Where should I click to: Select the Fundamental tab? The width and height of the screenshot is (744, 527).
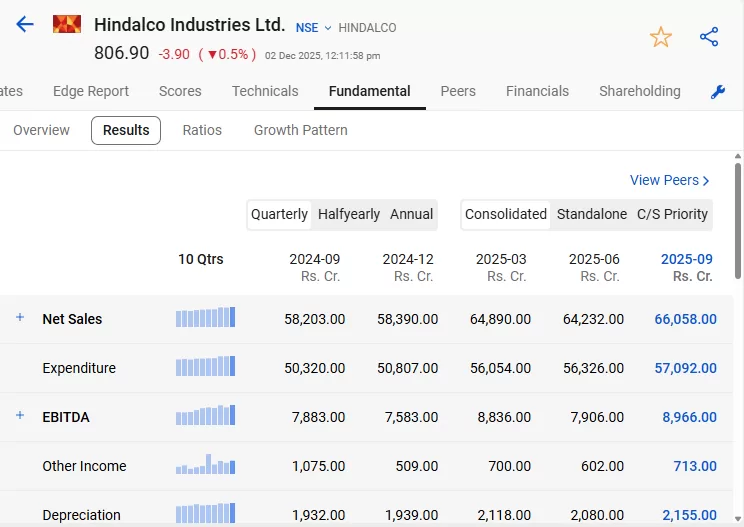pos(370,91)
